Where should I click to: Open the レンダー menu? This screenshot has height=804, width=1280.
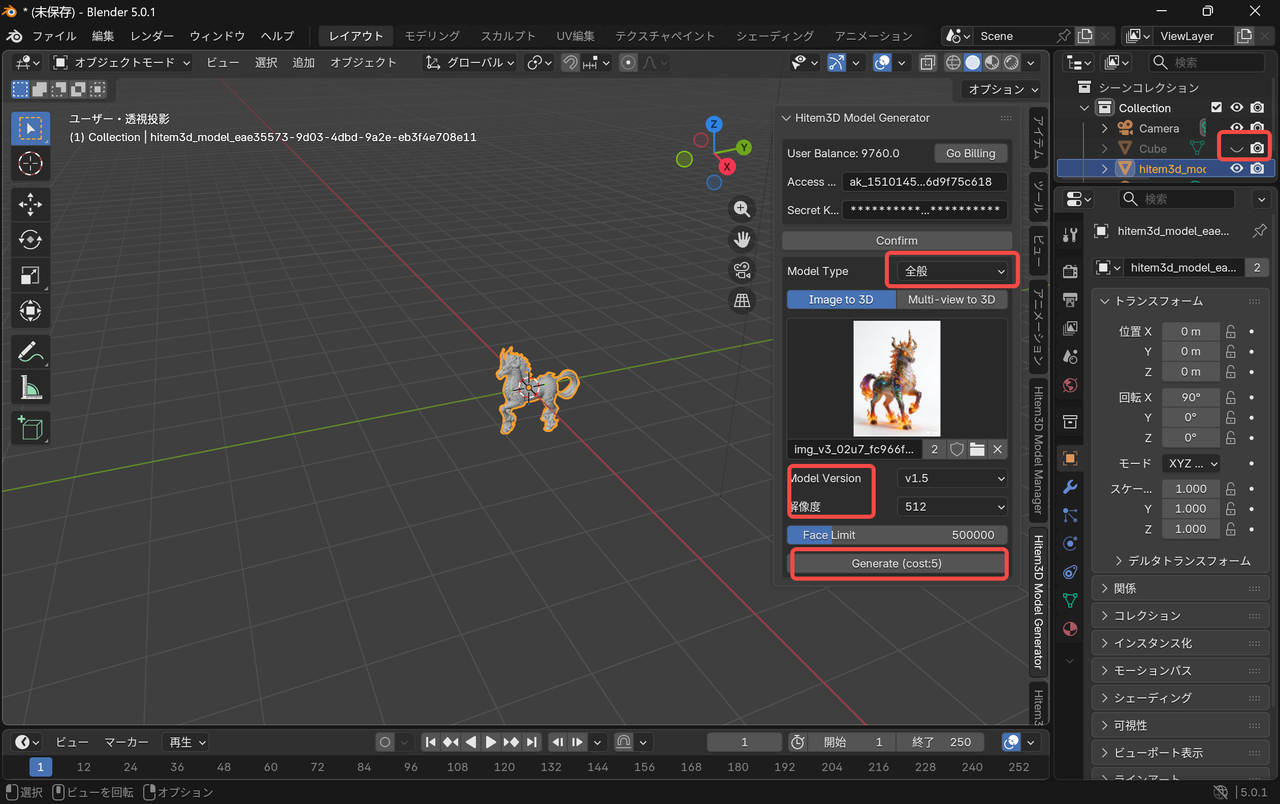[151, 36]
